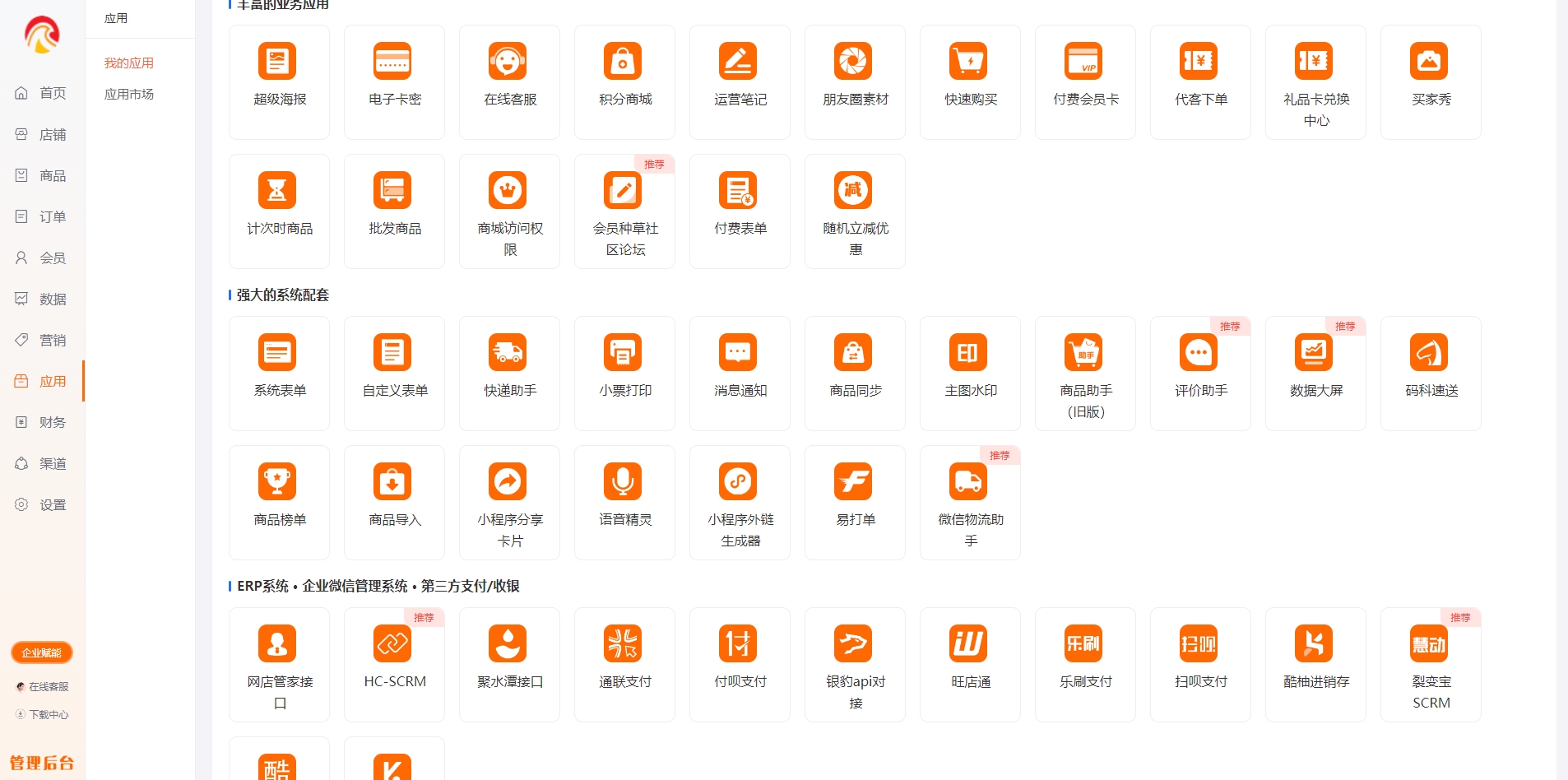Open 付呗支付 app
This screenshot has height=780, width=1568.
pyautogui.click(x=740, y=665)
